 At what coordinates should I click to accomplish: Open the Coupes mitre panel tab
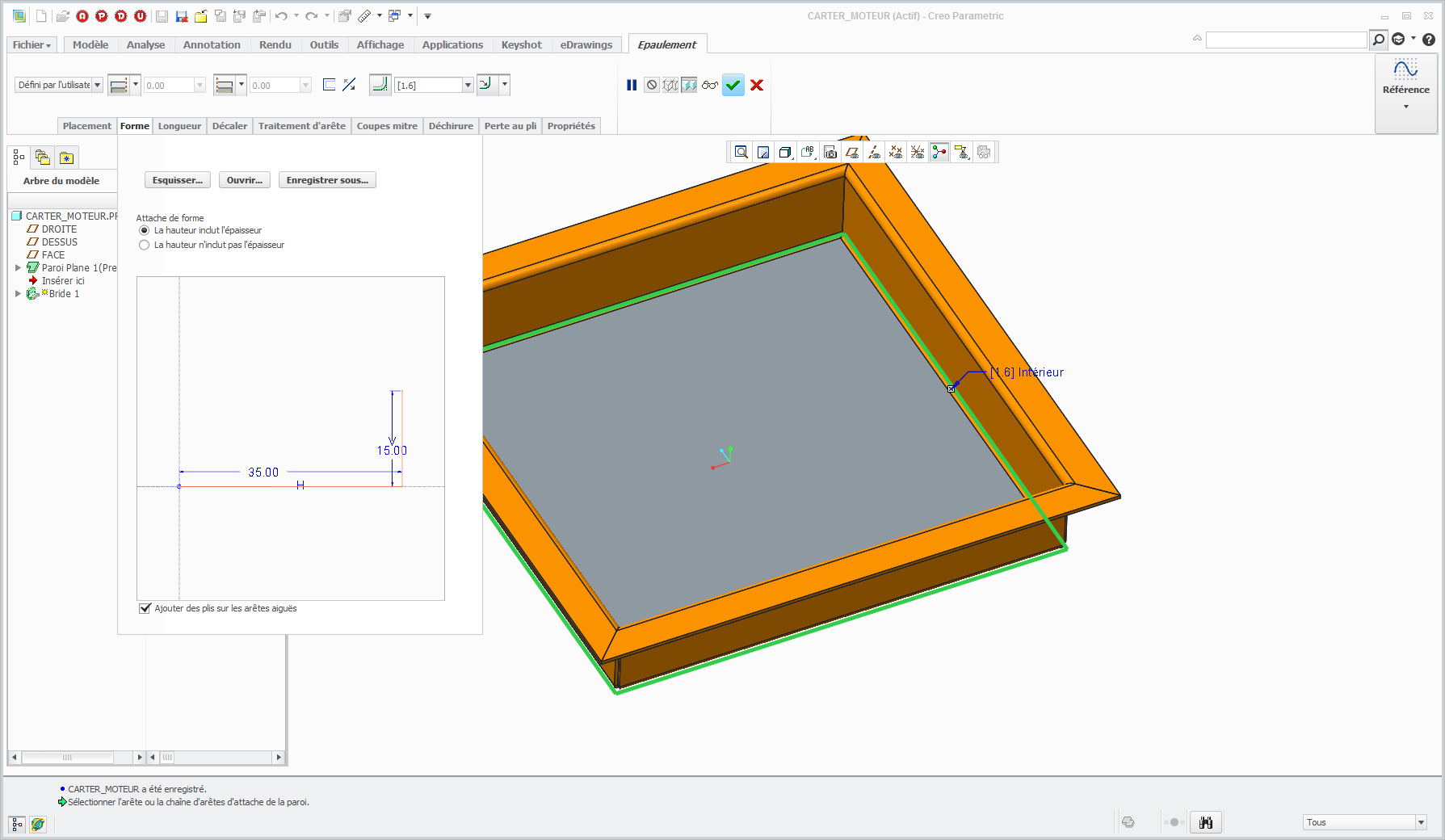click(x=387, y=126)
